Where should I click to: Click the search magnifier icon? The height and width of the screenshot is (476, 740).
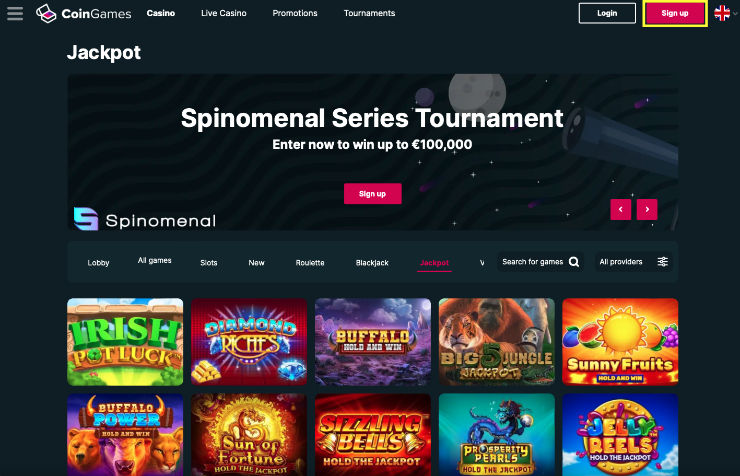tap(574, 262)
